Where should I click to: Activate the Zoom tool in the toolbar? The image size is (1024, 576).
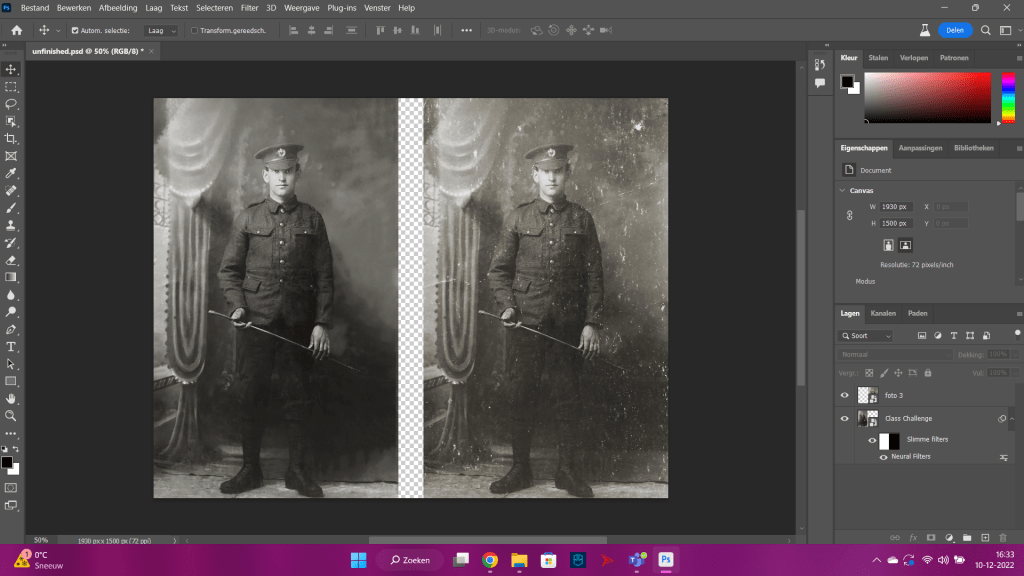click(11, 415)
